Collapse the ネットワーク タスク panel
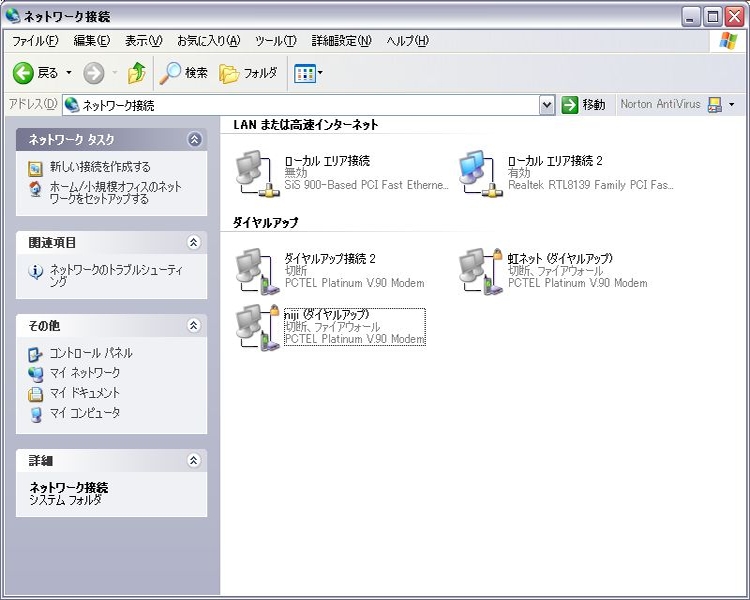The image size is (750, 600). tap(194, 140)
